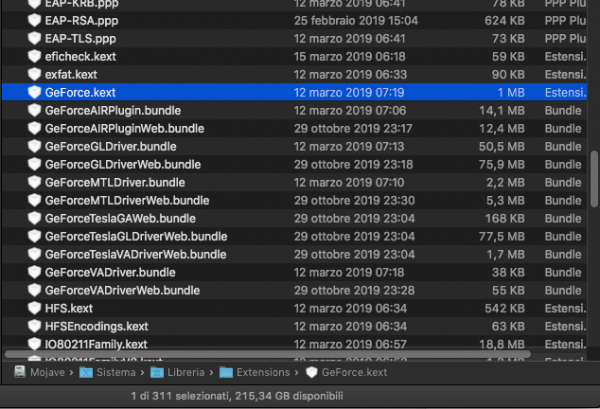Click the Sistema folder icon in path bar

(86, 372)
